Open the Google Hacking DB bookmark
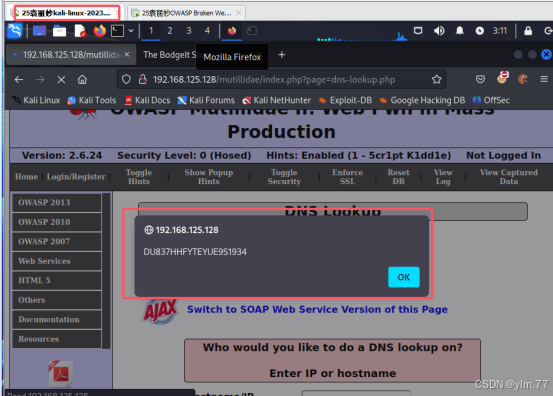Image resolution: width=553 pixels, height=396 pixels. [x=422, y=100]
